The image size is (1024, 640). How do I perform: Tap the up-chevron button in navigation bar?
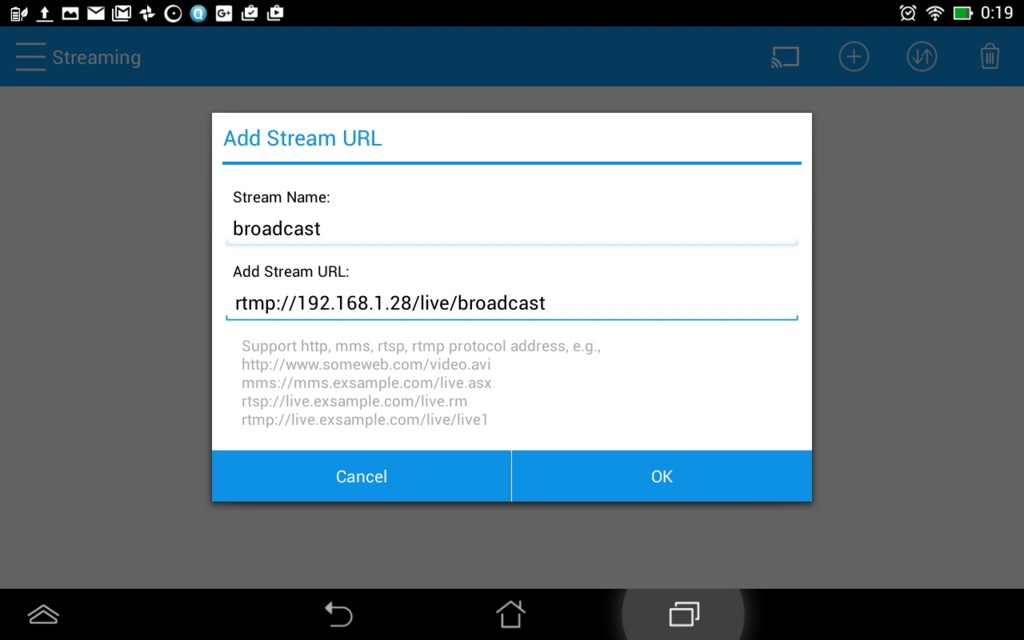(43, 615)
